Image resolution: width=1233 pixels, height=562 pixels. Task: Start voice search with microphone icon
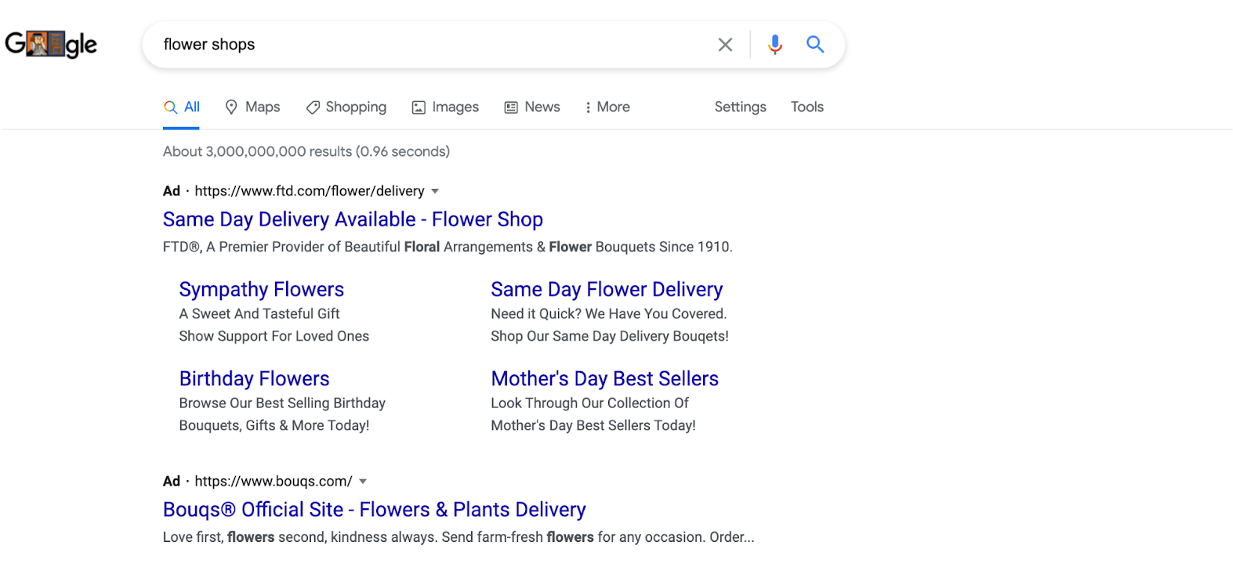774,44
